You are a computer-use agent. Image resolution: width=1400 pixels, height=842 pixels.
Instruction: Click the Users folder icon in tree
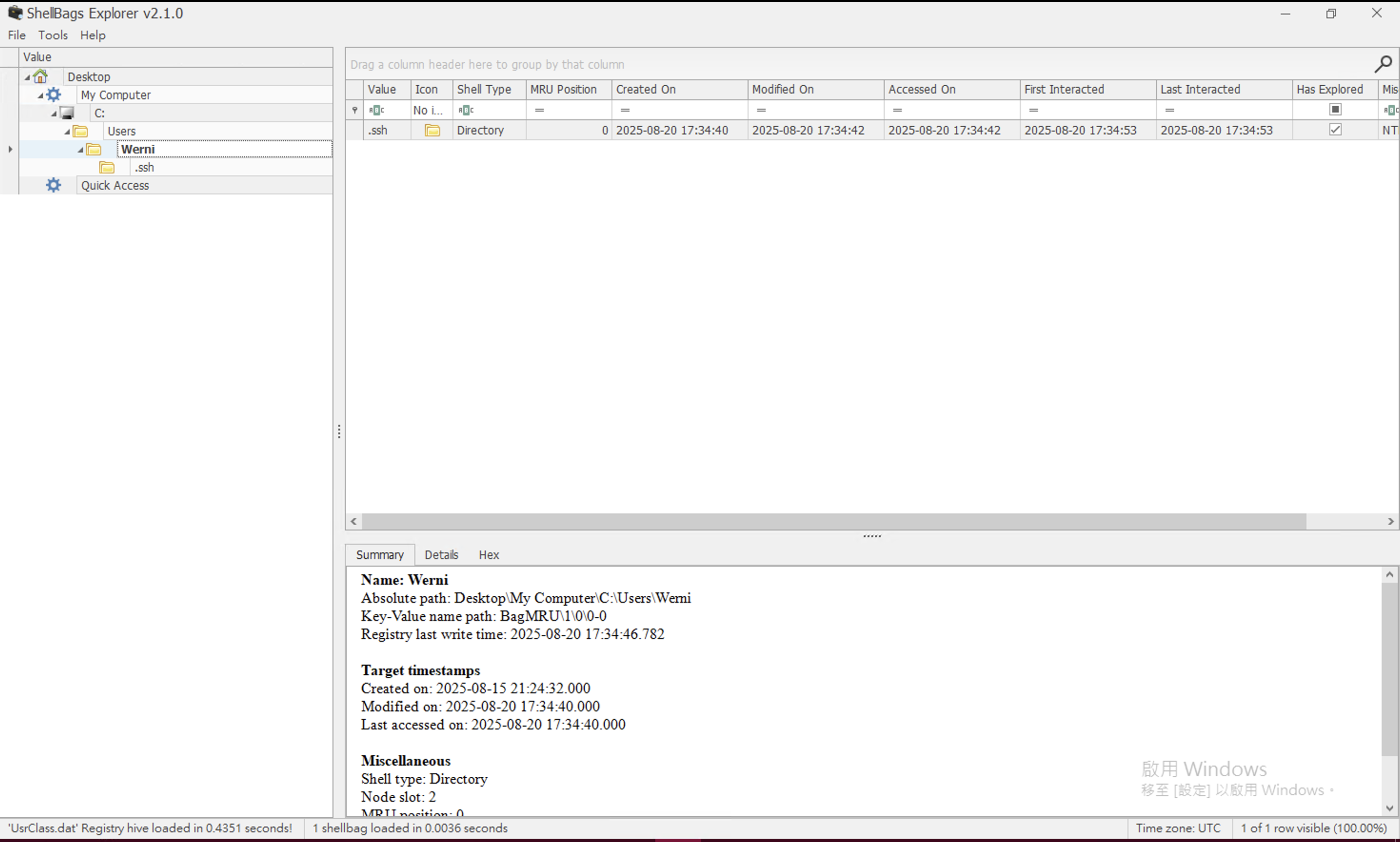point(80,131)
